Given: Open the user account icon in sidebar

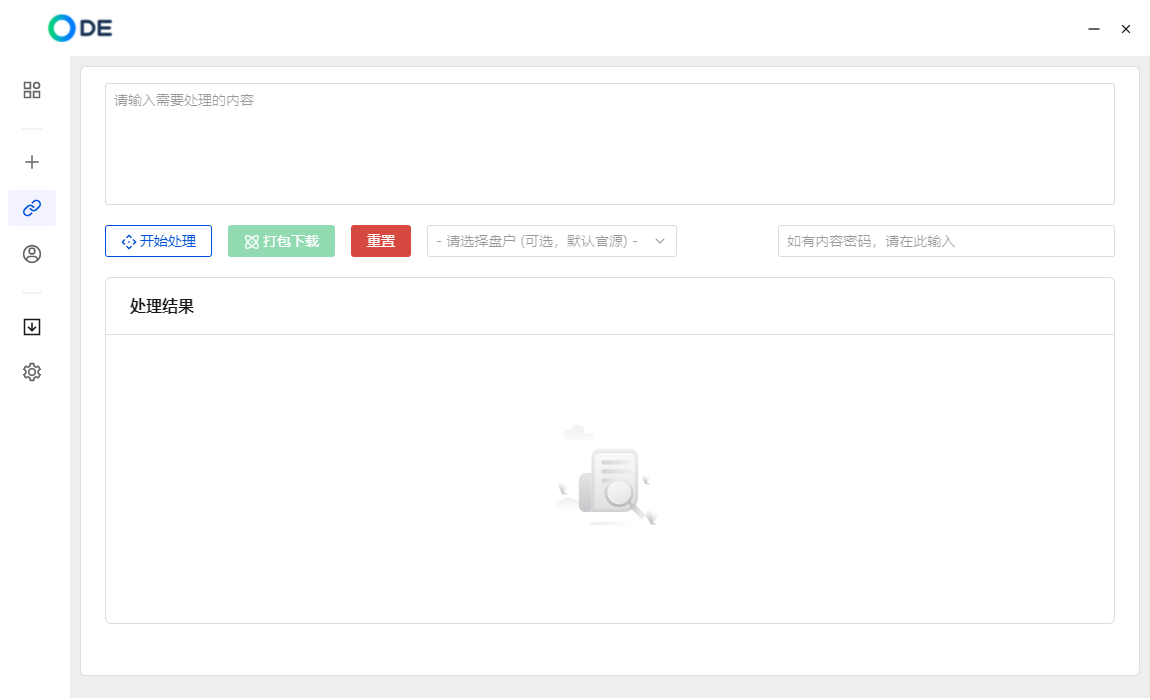Looking at the screenshot, I should pos(31,254).
